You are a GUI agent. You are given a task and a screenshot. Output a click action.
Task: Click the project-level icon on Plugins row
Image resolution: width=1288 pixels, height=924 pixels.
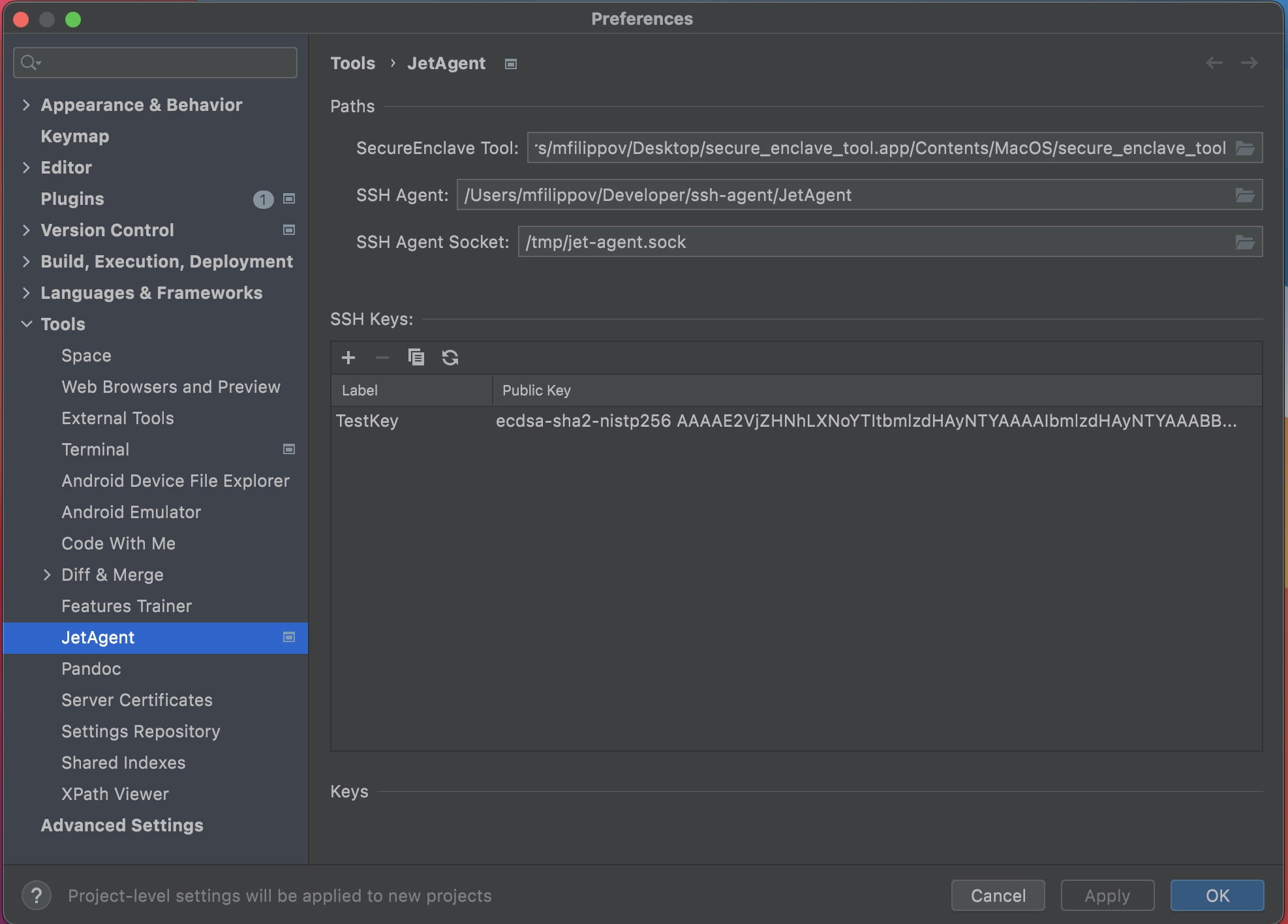[x=289, y=198]
